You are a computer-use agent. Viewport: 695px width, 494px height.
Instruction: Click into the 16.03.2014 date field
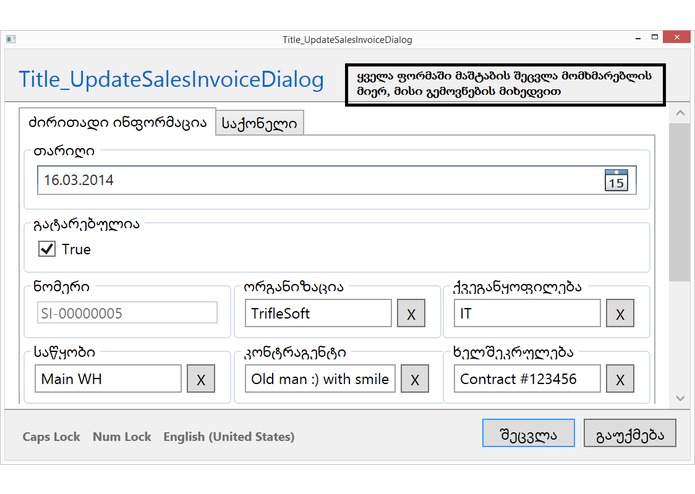pos(337,180)
